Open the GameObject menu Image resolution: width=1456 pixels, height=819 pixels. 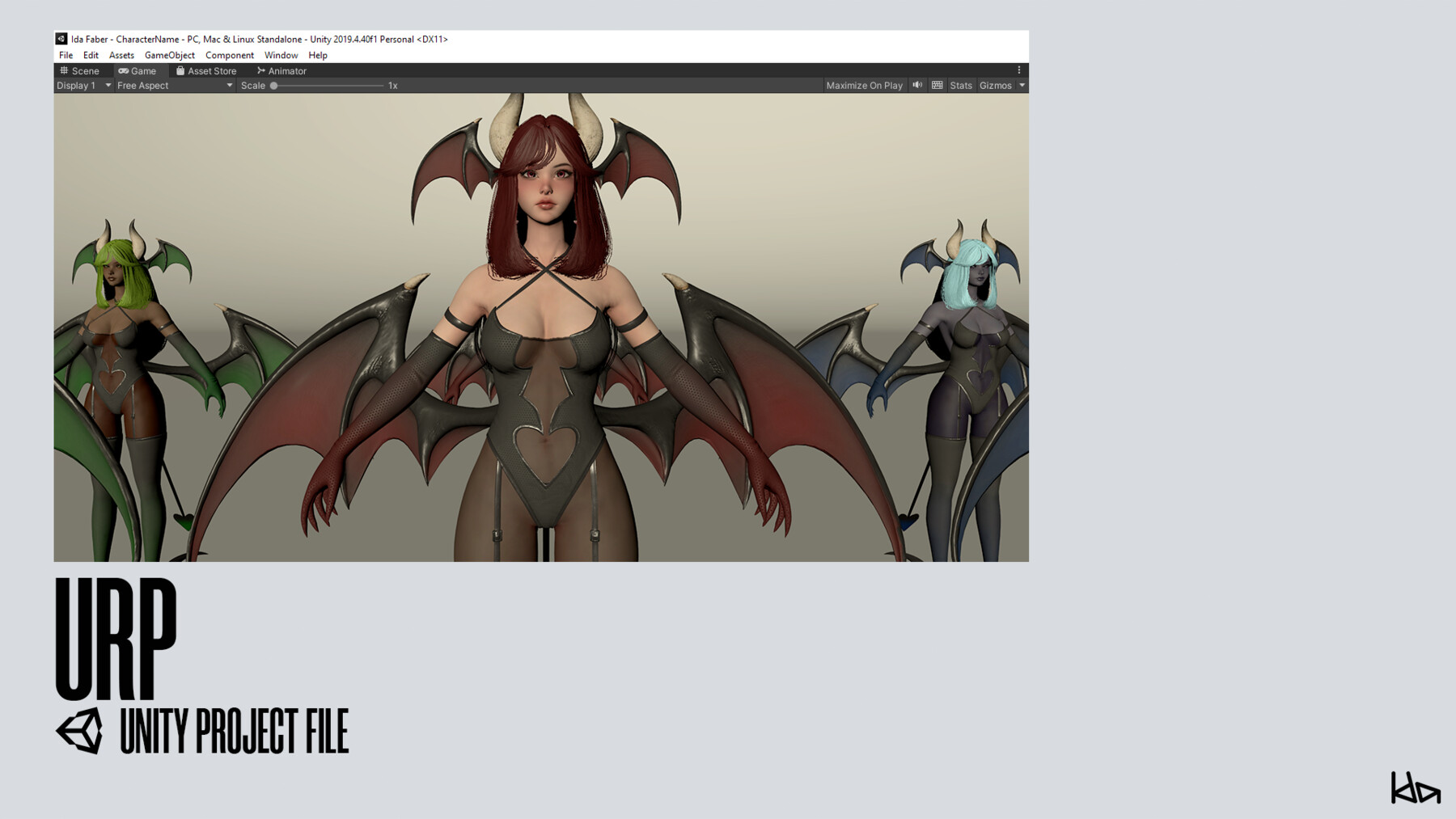169,55
